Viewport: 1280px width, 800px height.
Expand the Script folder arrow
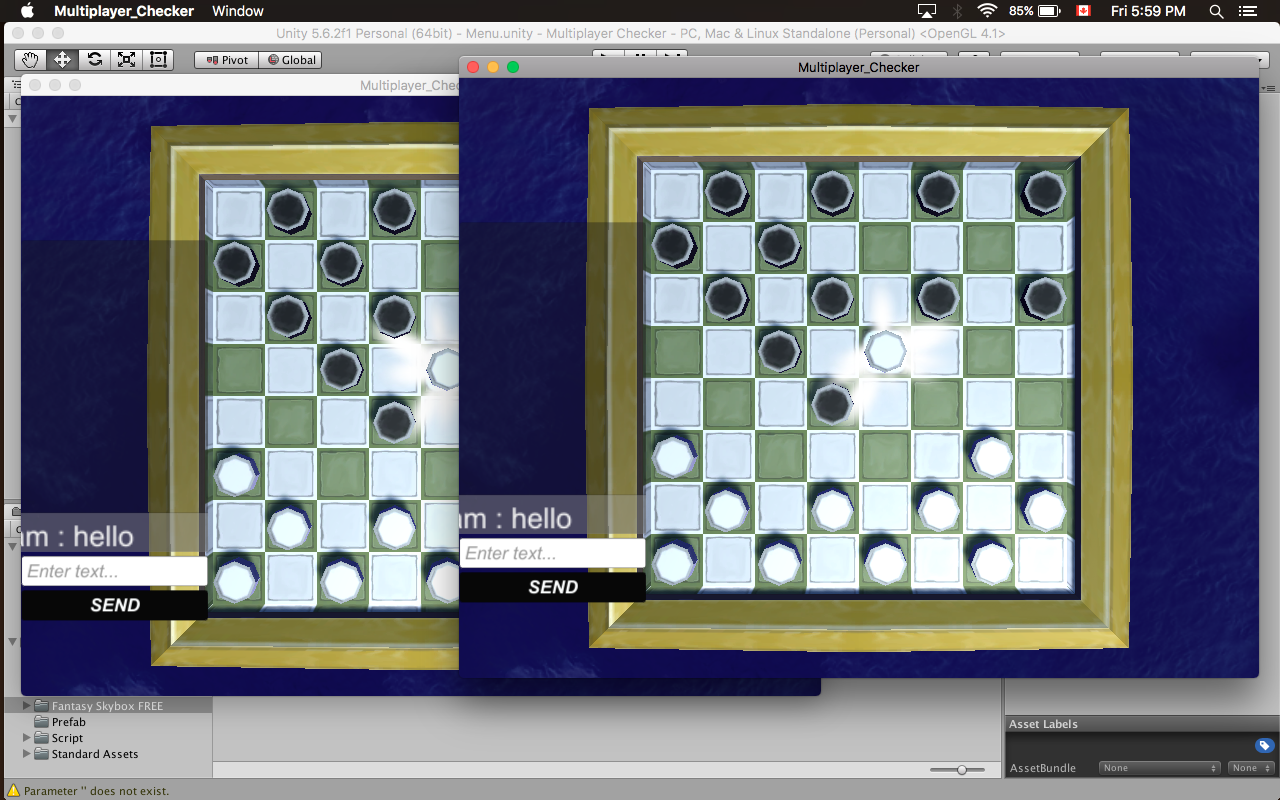click(x=27, y=738)
